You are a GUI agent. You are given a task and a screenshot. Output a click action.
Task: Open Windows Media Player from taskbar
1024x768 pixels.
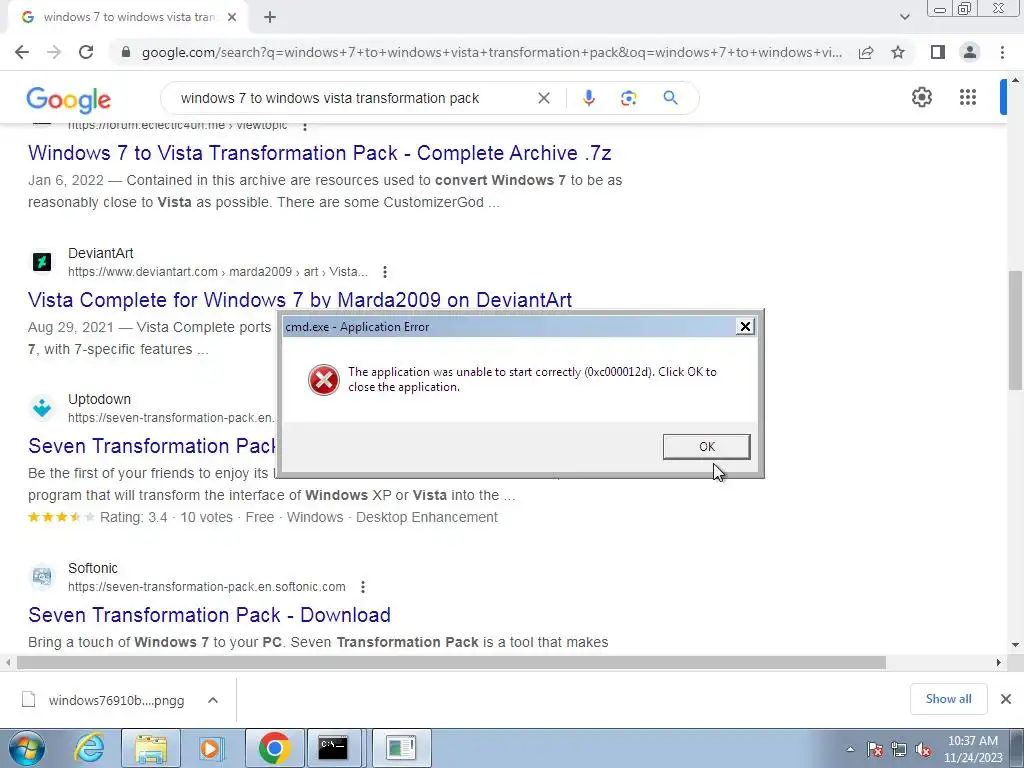pos(212,748)
